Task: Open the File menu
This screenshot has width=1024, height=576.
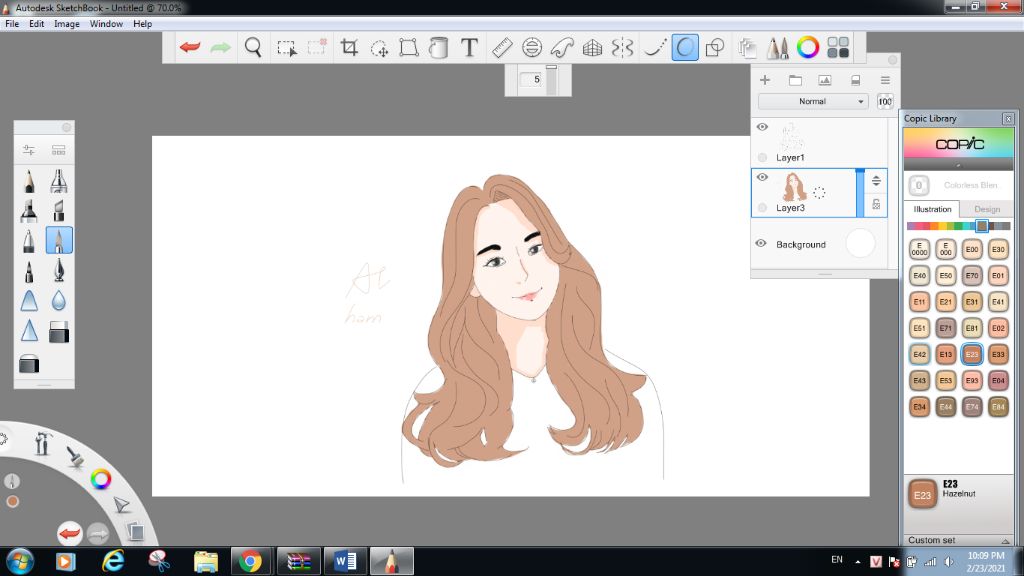Action: pyautogui.click(x=12, y=24)
